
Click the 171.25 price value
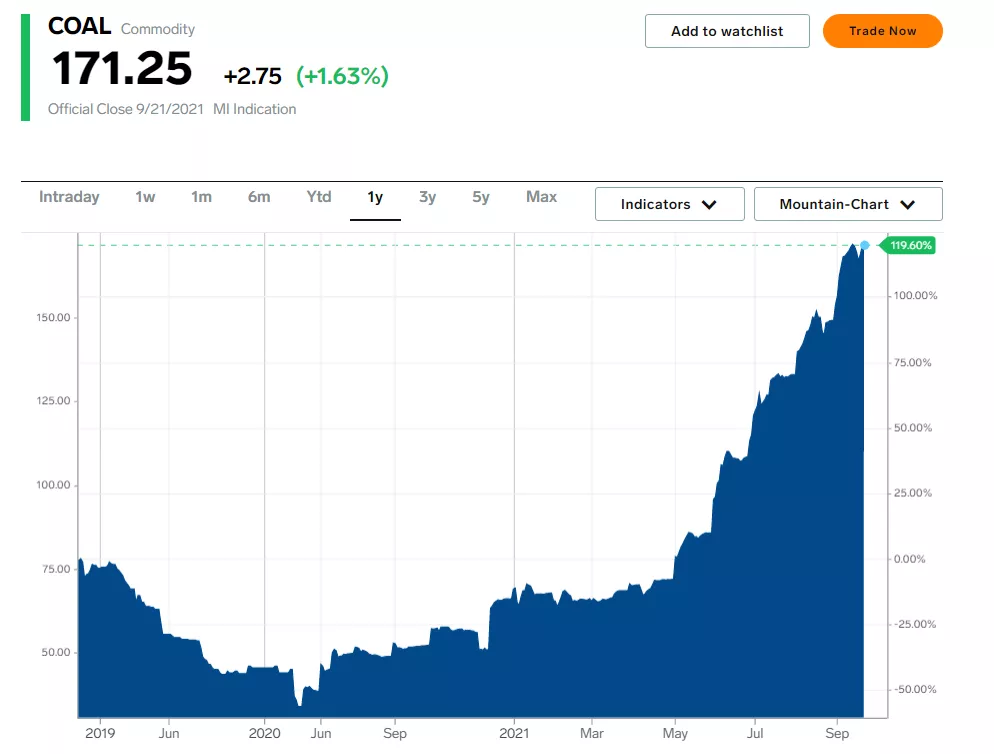(122, 68)
